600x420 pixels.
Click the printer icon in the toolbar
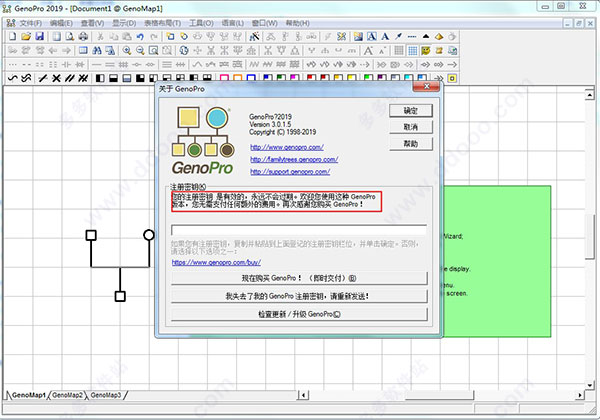pyautogui.click(x=83, y=37)
